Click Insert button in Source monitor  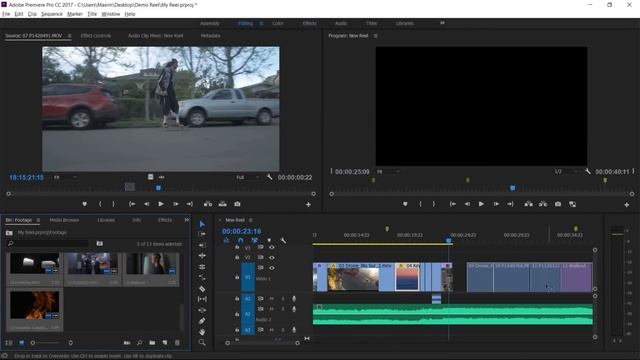click(x=208, y=204)
